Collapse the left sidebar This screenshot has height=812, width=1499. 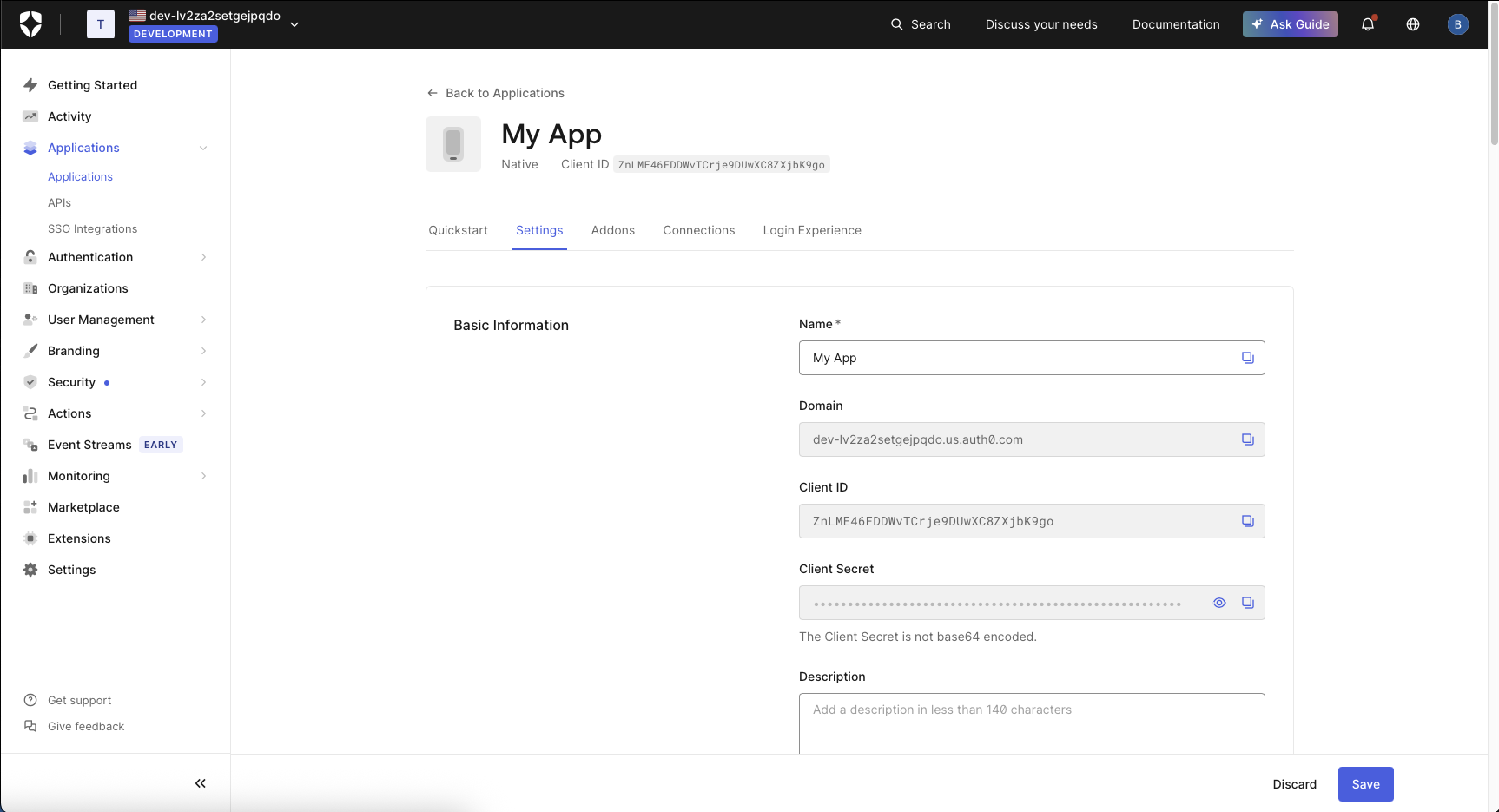[200, 782]
